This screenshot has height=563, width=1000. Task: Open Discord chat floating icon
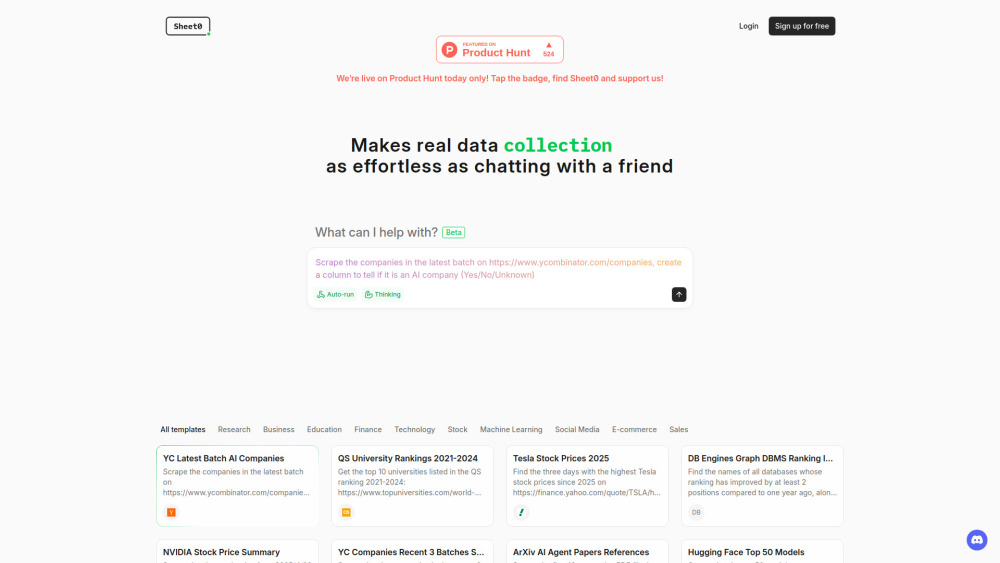coord(977,540)
